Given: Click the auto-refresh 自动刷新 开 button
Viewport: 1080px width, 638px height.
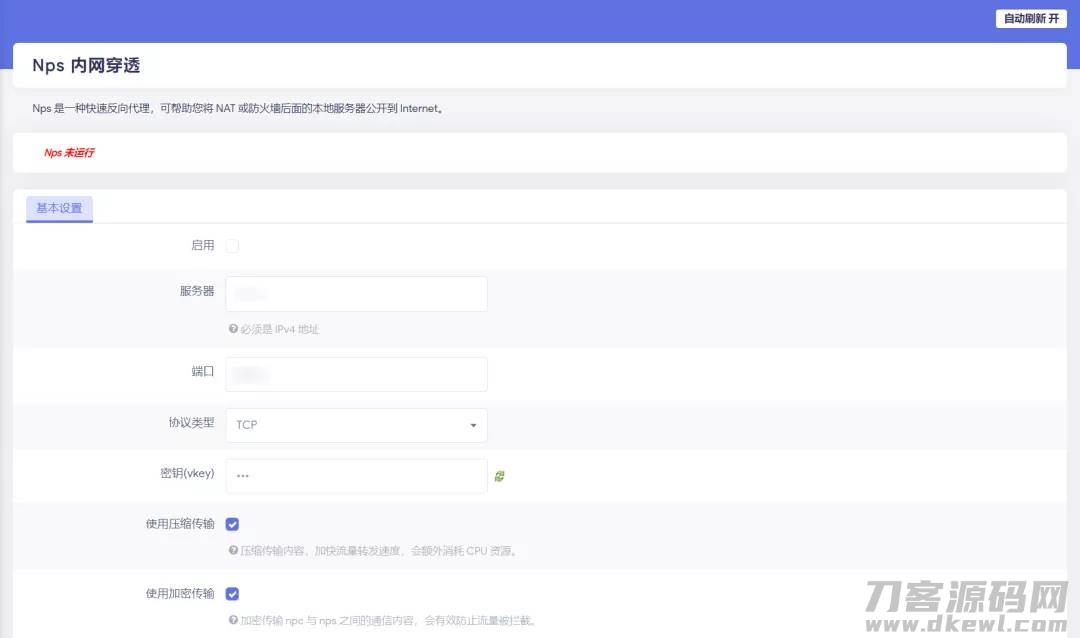Looking at the screenshot, I should (1030, 19).
